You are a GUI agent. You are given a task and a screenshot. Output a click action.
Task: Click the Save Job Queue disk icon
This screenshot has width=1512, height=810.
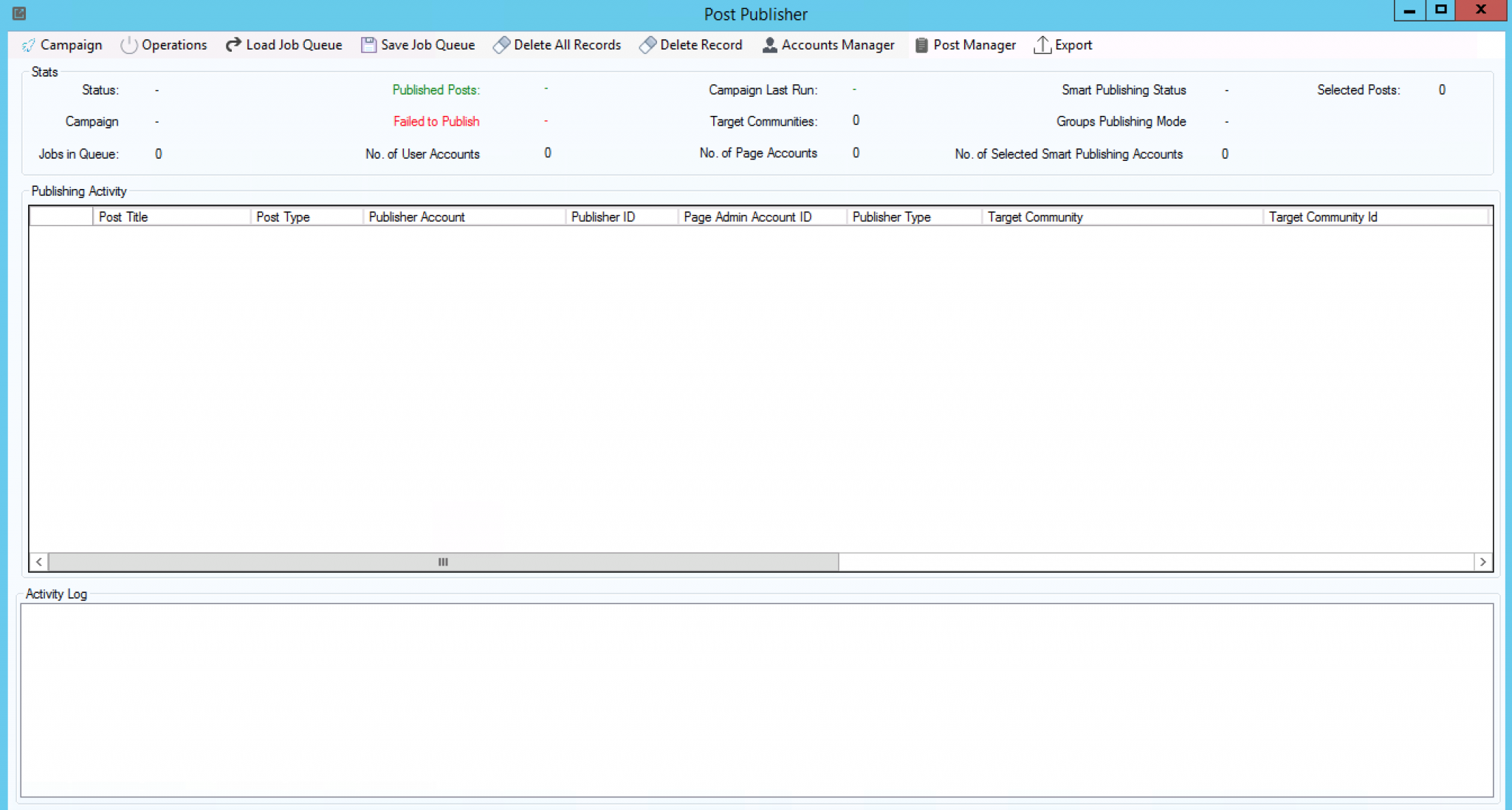coord(368,45)
